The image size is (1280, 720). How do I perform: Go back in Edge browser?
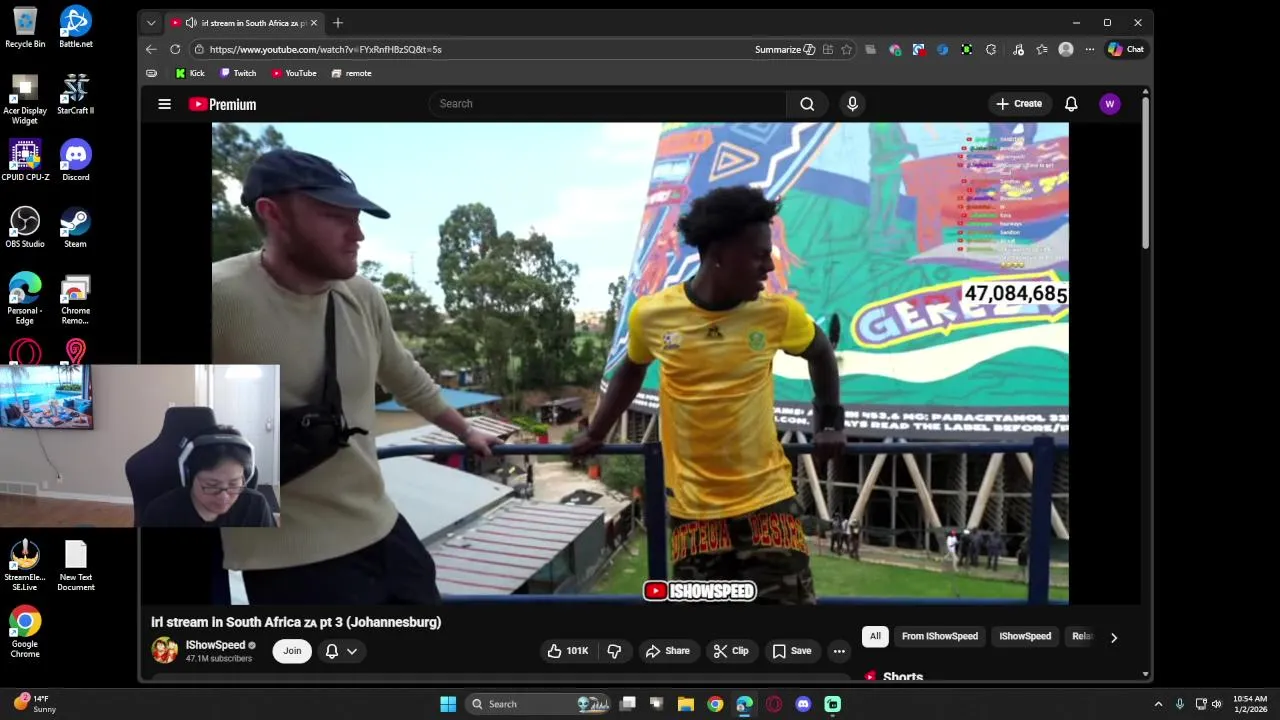click(x=151, y=49)
